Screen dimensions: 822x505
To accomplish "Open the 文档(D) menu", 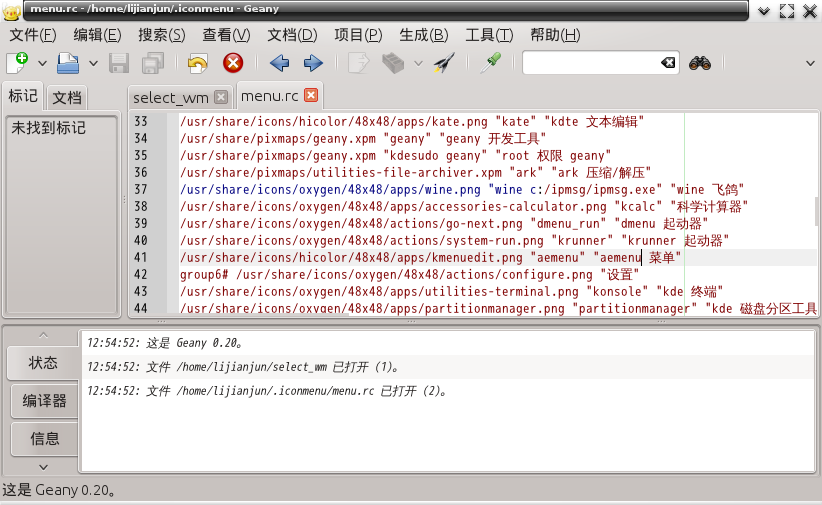I will tap(293, 35).
